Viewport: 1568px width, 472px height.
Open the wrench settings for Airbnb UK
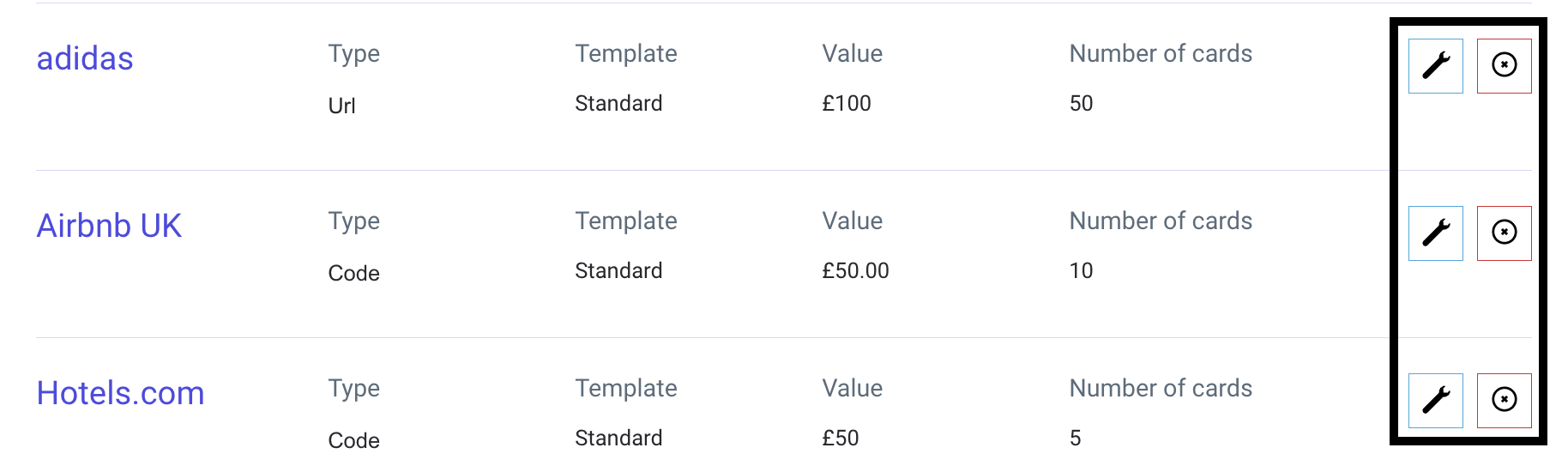pos(1435,233)
